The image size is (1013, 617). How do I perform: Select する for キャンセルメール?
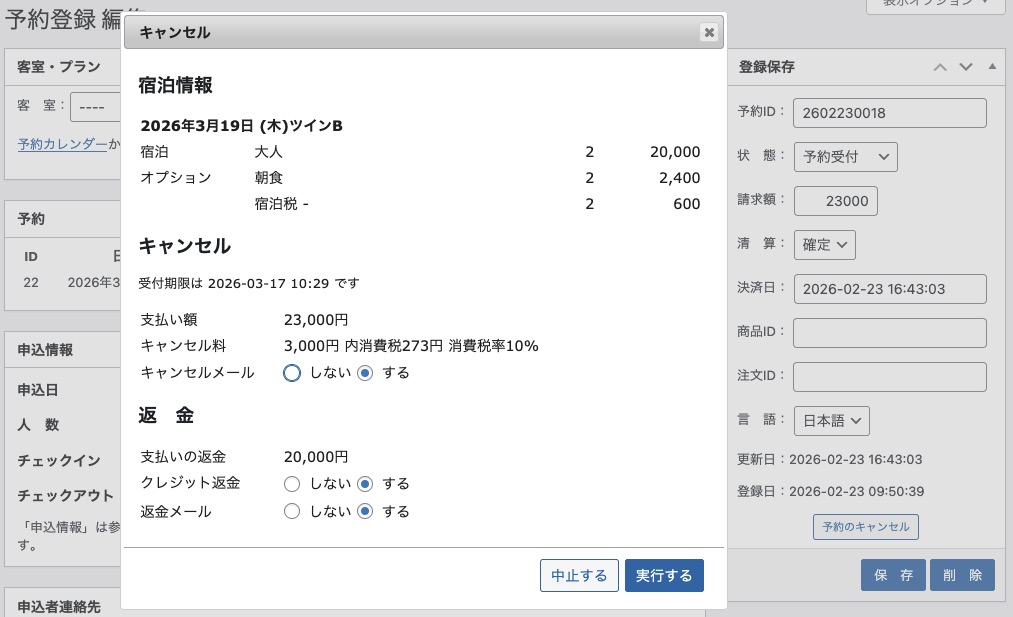pyautogui.click(x=365, y=373)
